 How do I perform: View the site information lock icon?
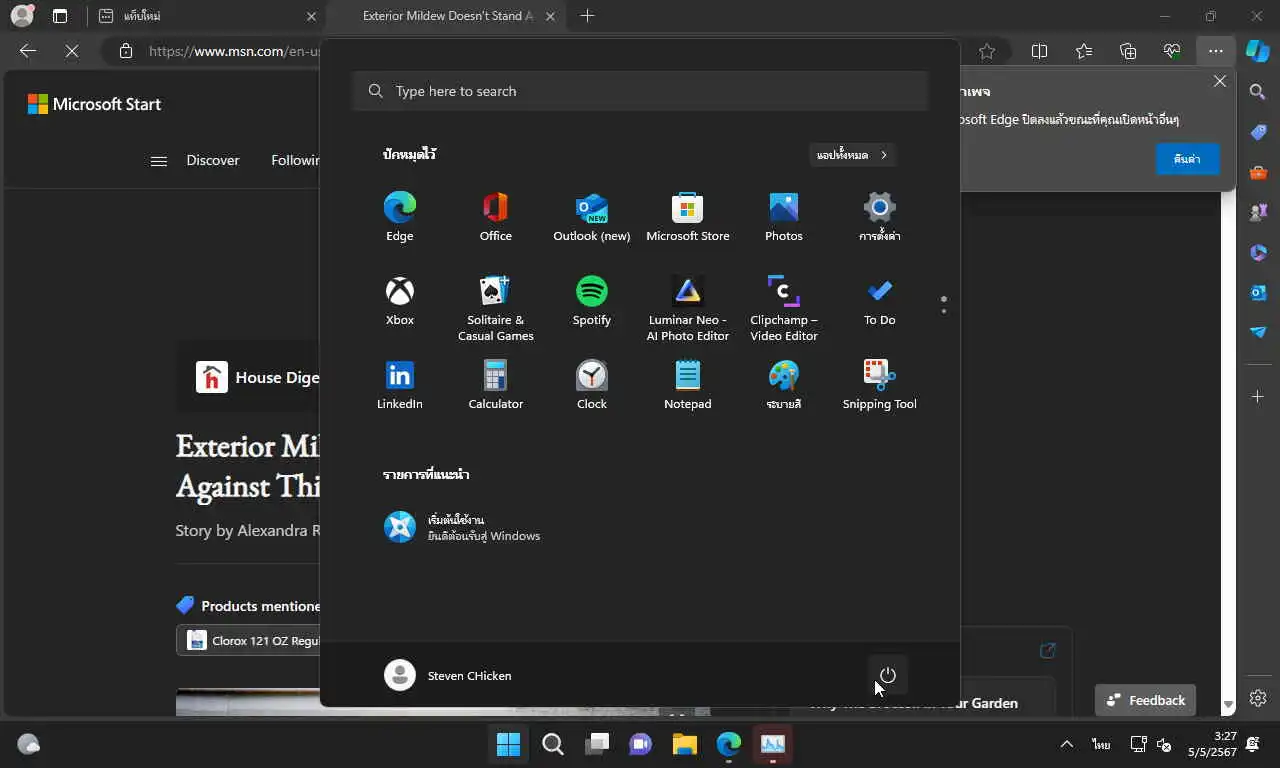pos(126,51)
